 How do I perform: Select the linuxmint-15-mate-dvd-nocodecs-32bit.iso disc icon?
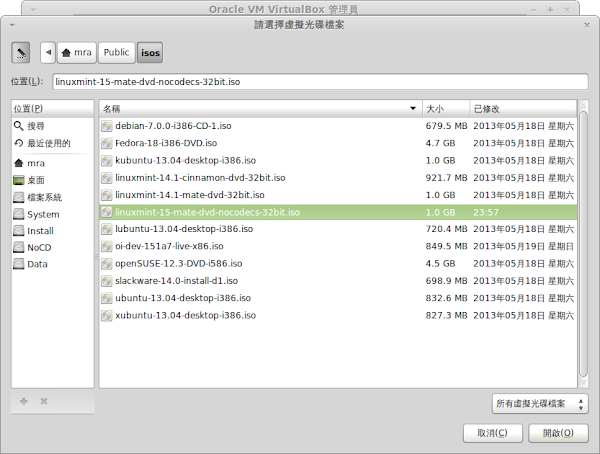coord(107,212)
